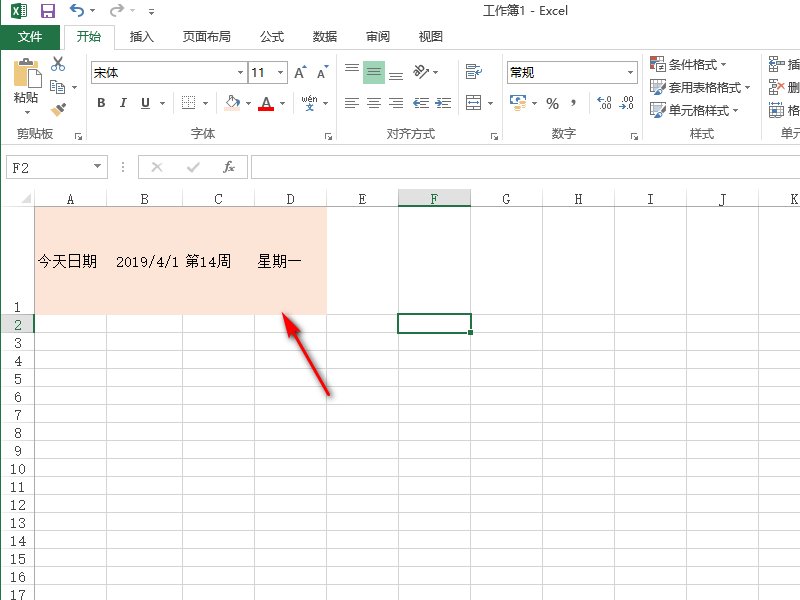Open the 文件 (File) menu
800x600 pixels.
(30, 36)
